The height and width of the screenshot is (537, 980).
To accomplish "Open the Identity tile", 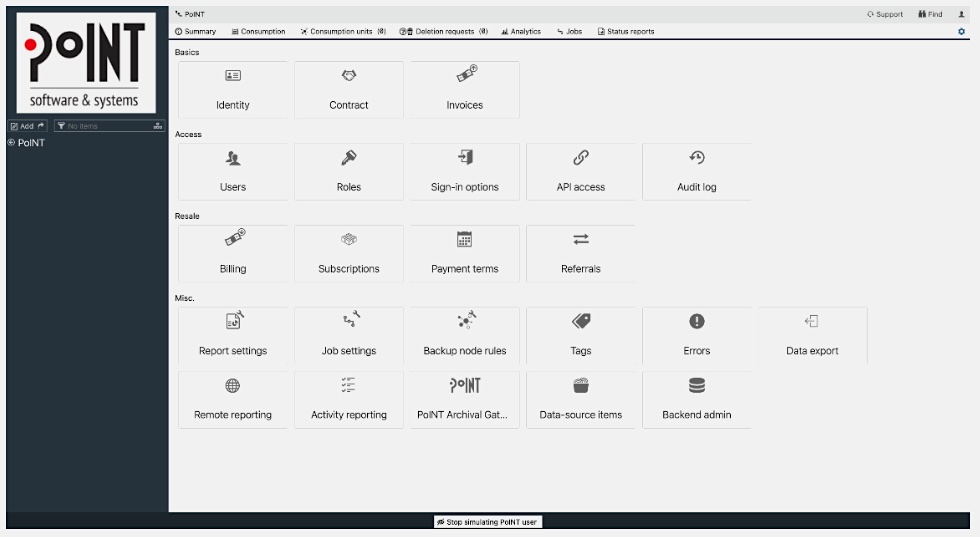I will coord(232,89).
